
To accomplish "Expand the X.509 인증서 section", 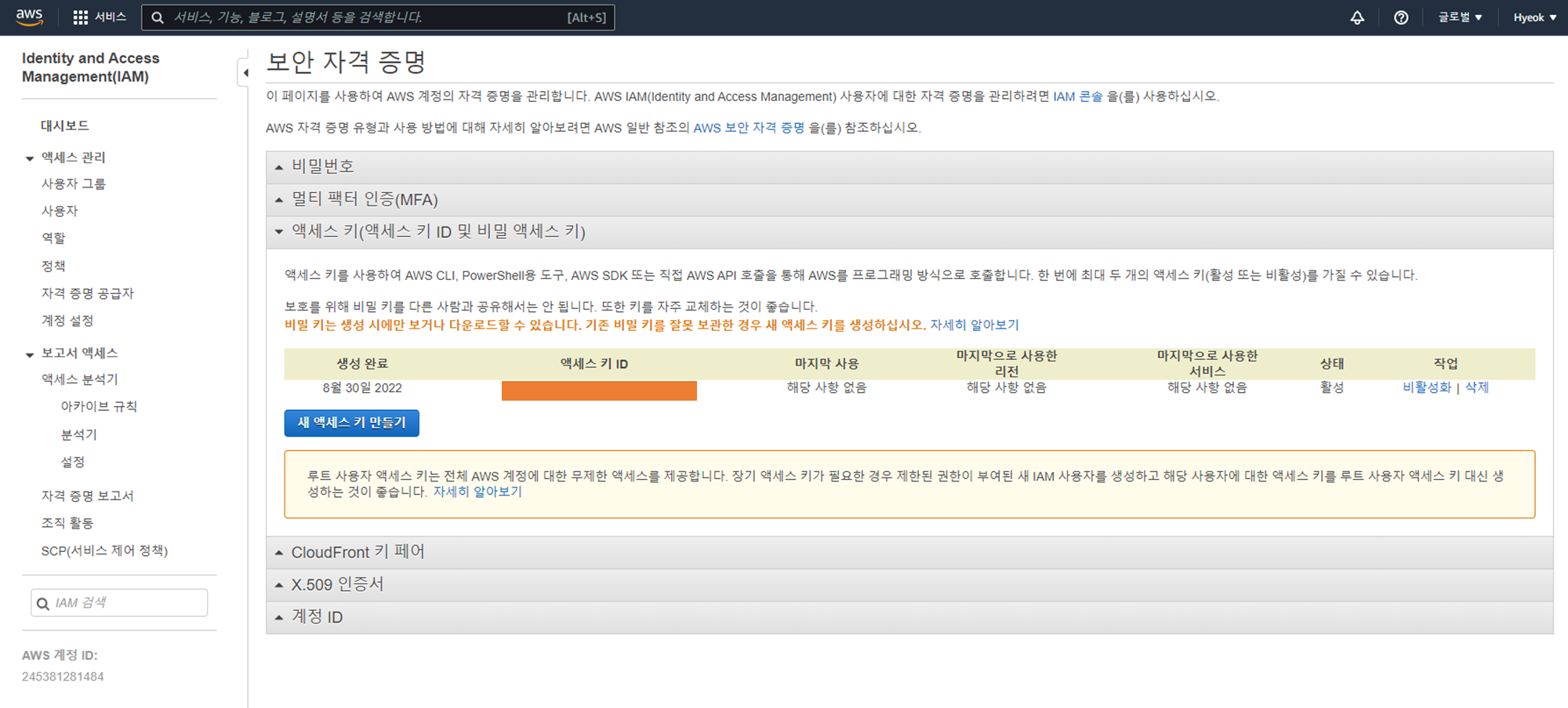I will point(909,585).
